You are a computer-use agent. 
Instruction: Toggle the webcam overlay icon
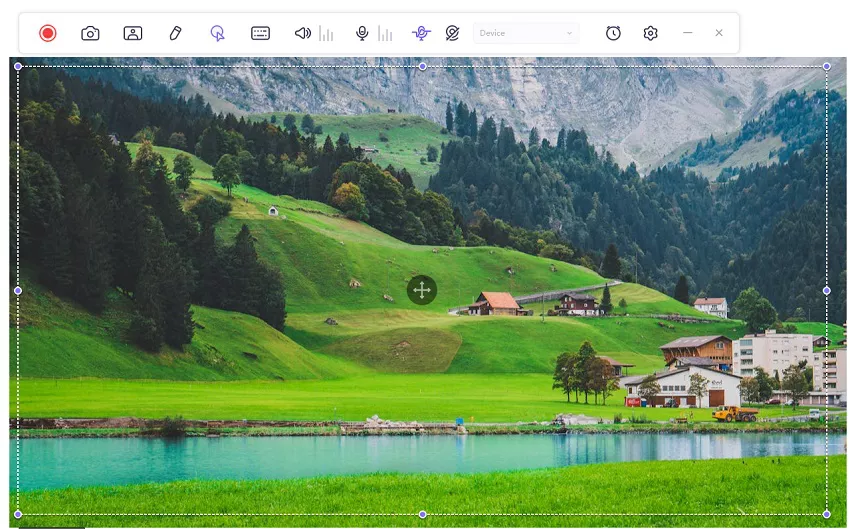tap(132, 33)
